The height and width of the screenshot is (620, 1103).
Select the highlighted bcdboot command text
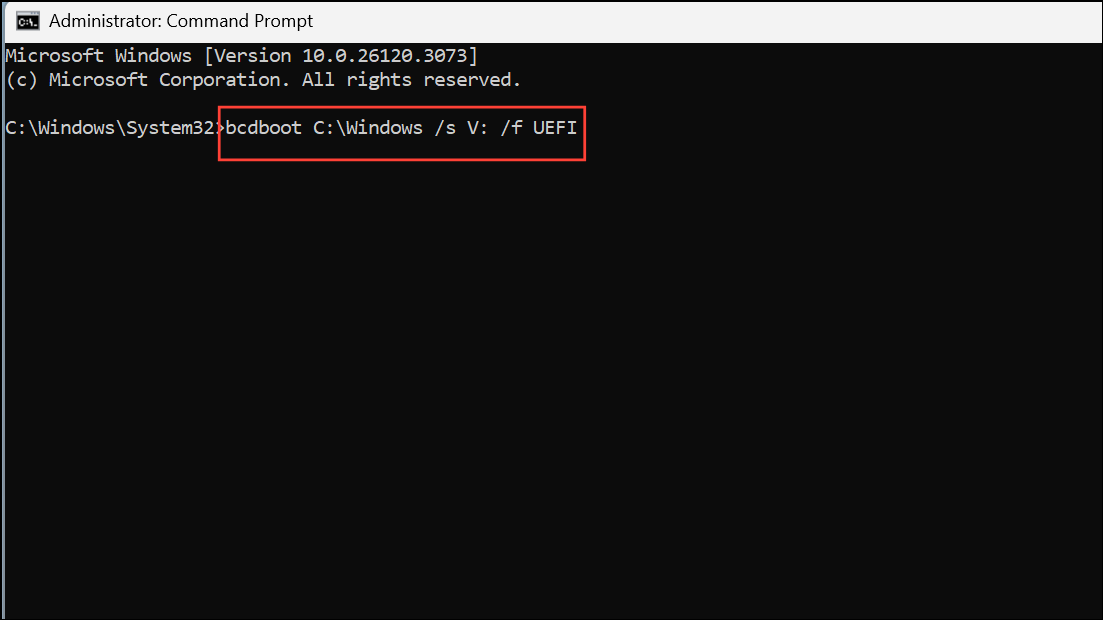(400, 128)
